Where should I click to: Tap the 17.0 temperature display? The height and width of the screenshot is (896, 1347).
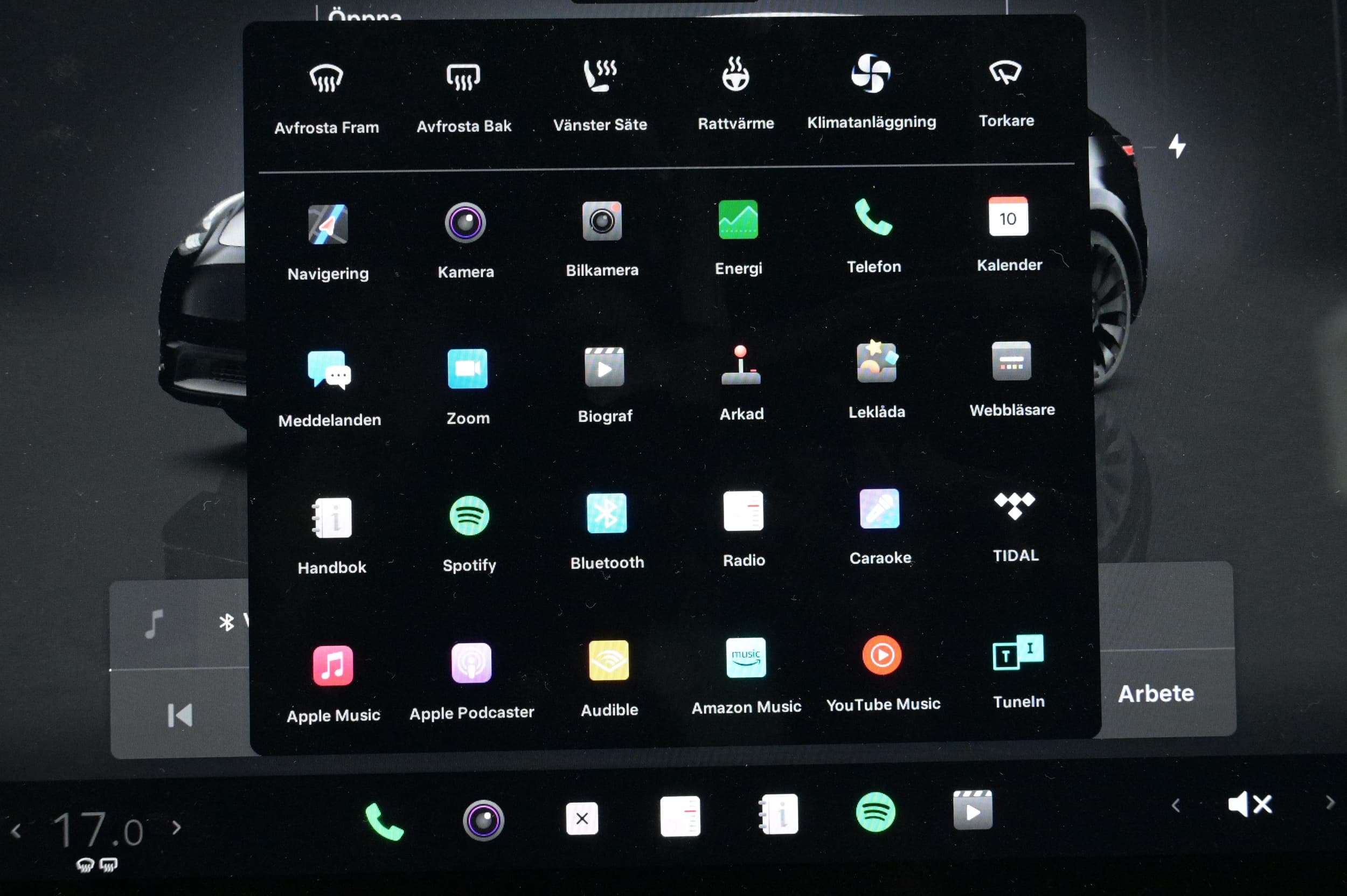tap(98, 830)
